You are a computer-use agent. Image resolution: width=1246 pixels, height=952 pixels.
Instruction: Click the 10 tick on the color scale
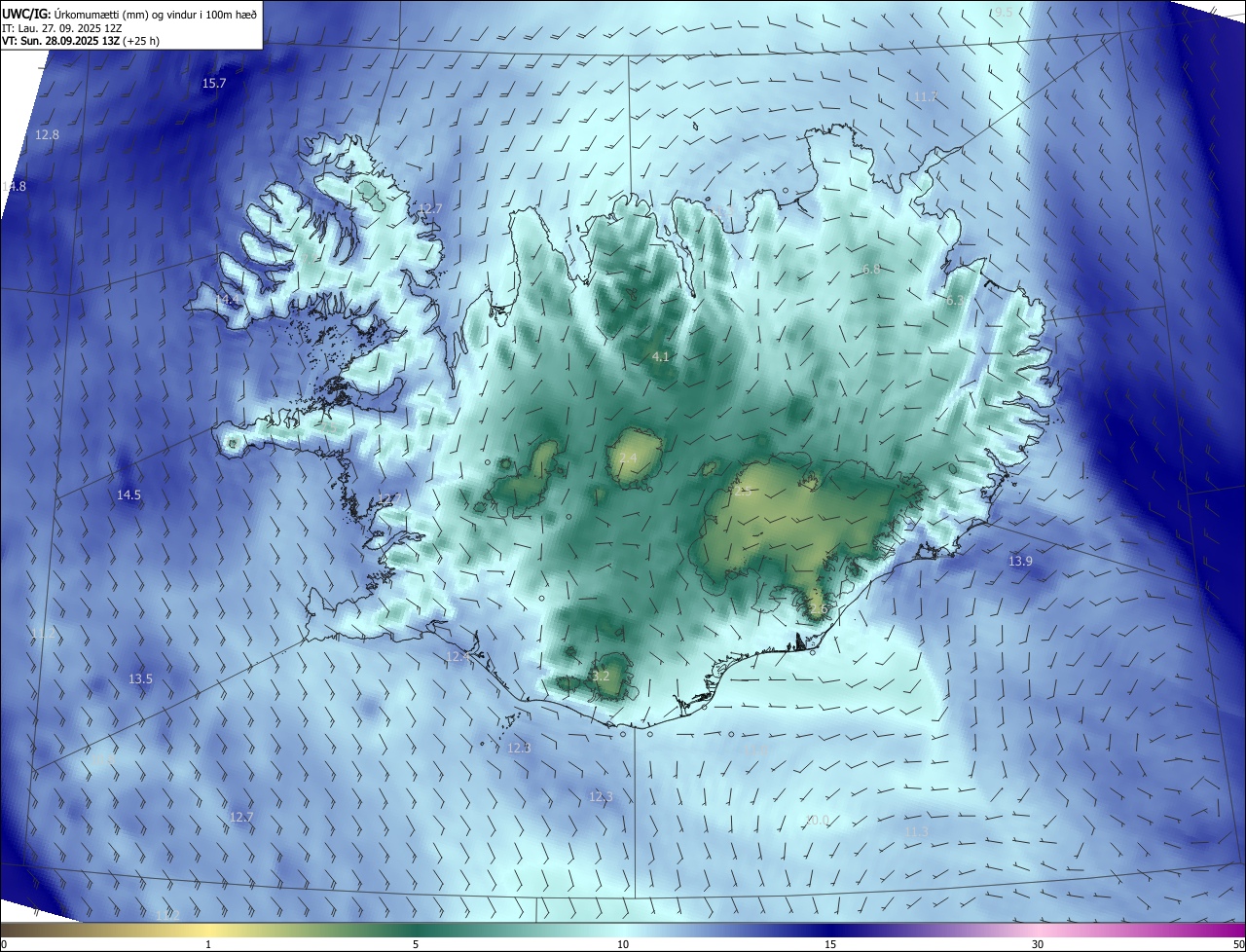coord(623,944)
